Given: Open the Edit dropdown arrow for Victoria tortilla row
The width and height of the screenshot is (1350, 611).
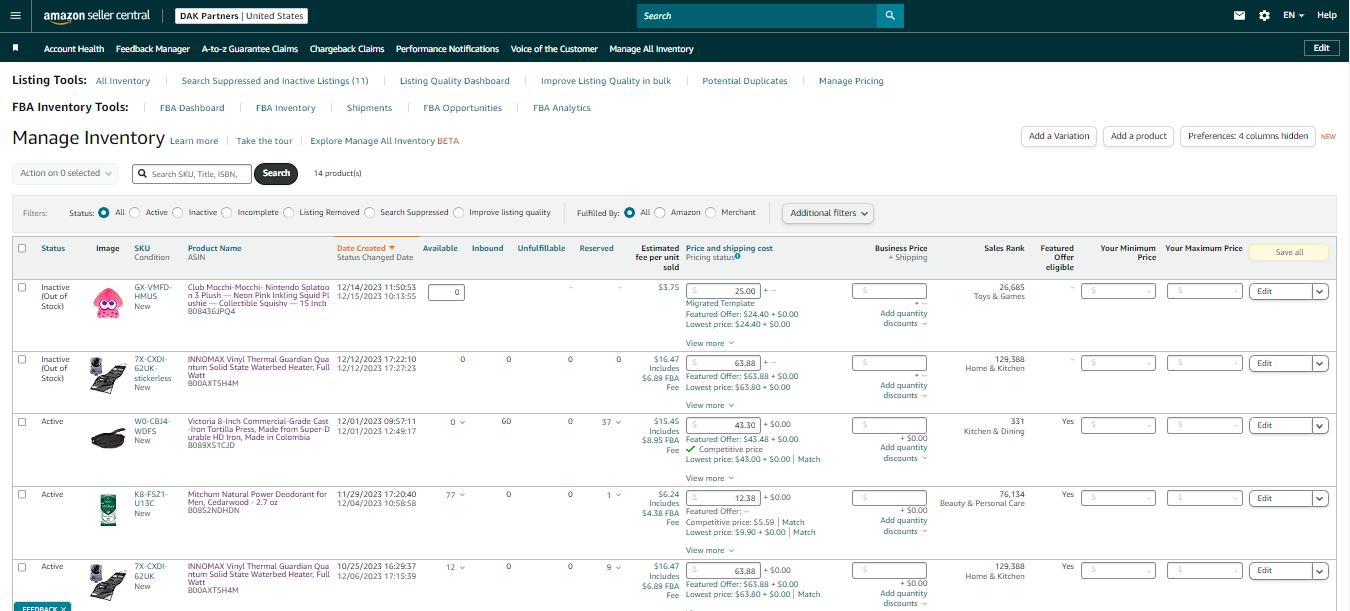Looking at the screenshot, I should [x=1320, y=426].
